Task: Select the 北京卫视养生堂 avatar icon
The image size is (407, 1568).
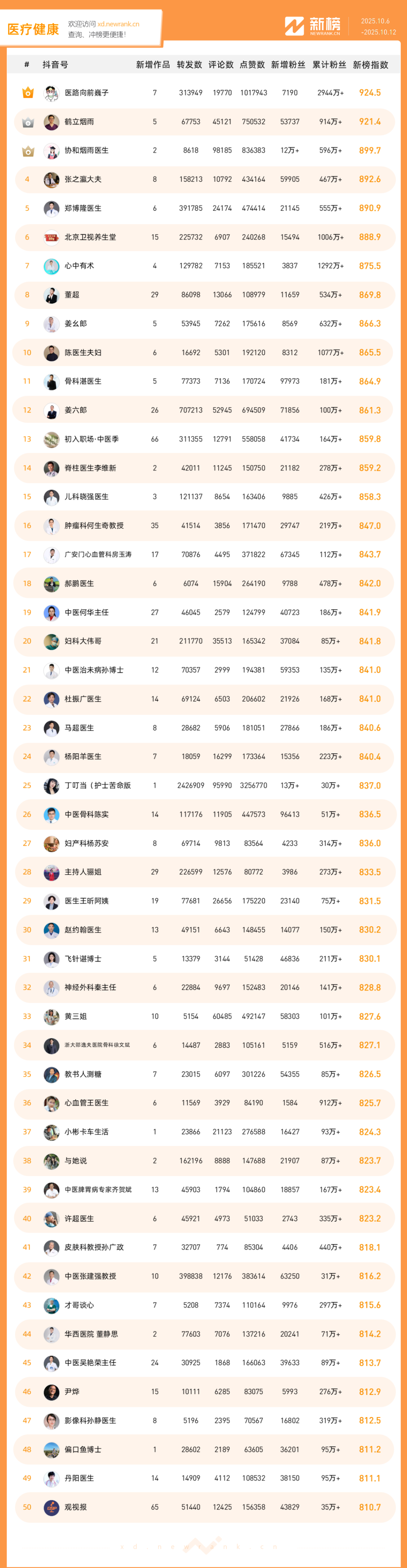Action: [x=51, y=237]
